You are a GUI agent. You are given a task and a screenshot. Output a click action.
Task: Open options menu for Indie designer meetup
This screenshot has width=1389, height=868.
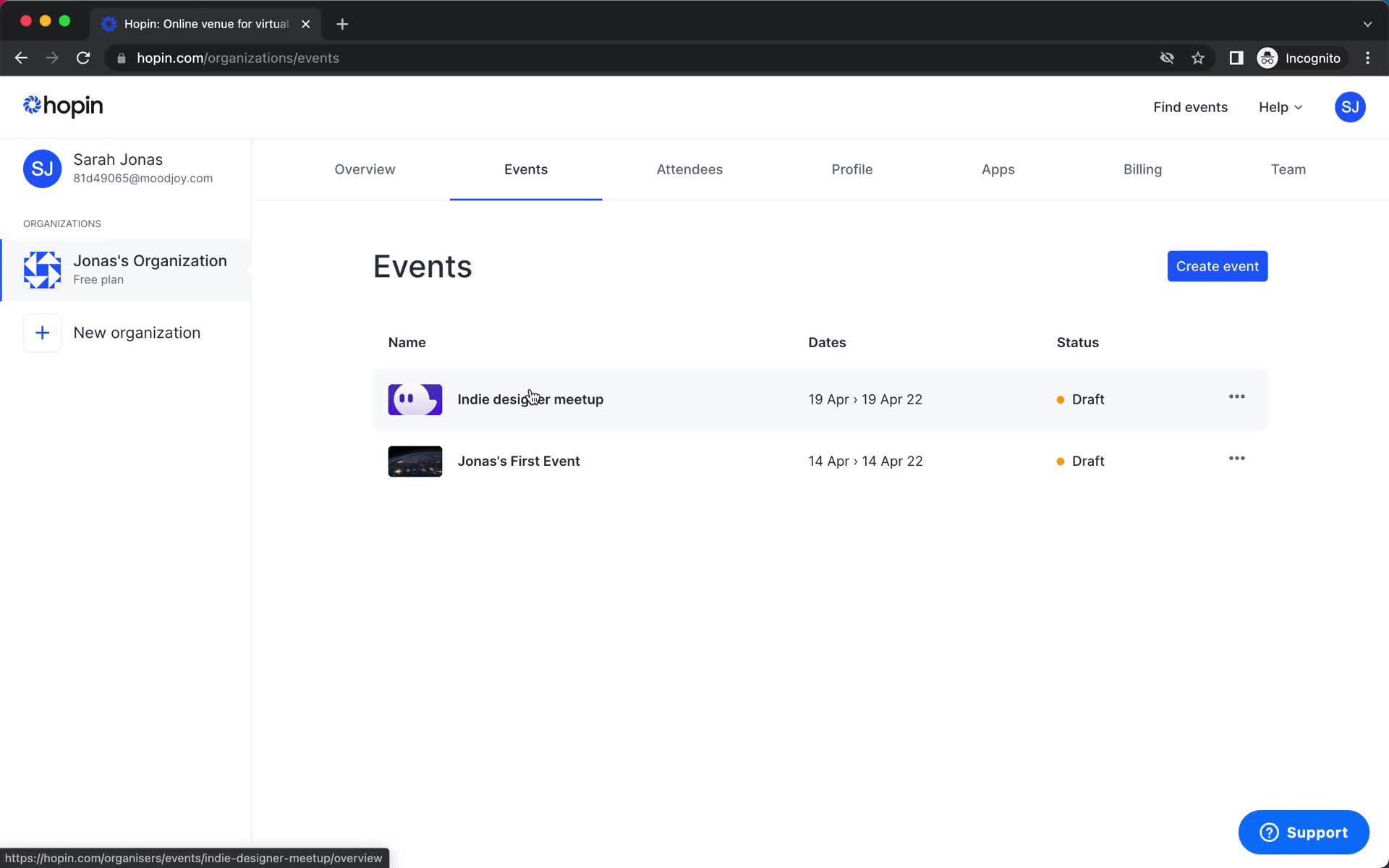(1236, 397)
